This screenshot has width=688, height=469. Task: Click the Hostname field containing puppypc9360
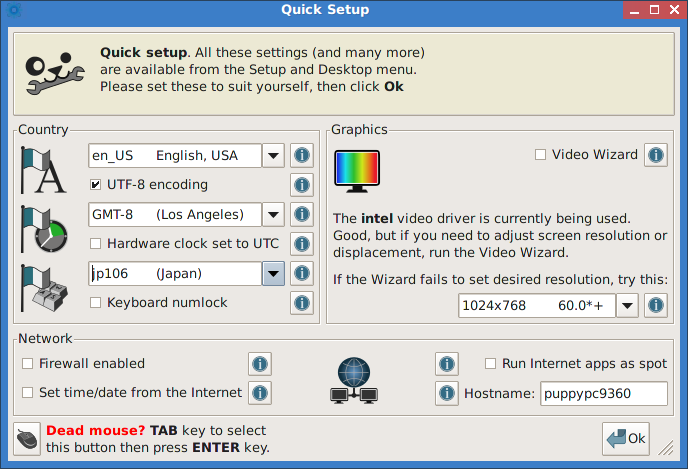[604, 394]
